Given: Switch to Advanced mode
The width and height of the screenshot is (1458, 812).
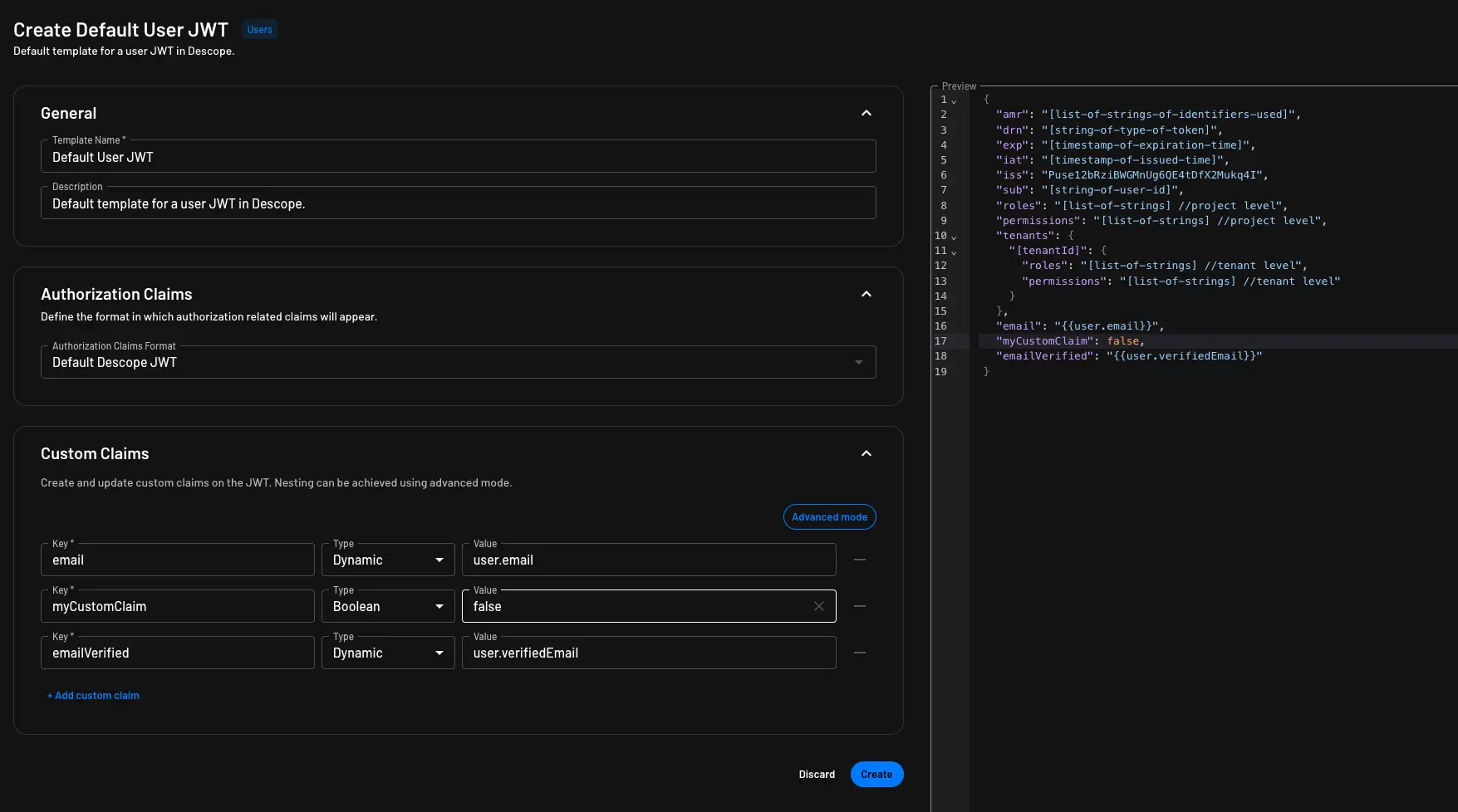Looking at the screenshot, I should [x=829, y=516].
